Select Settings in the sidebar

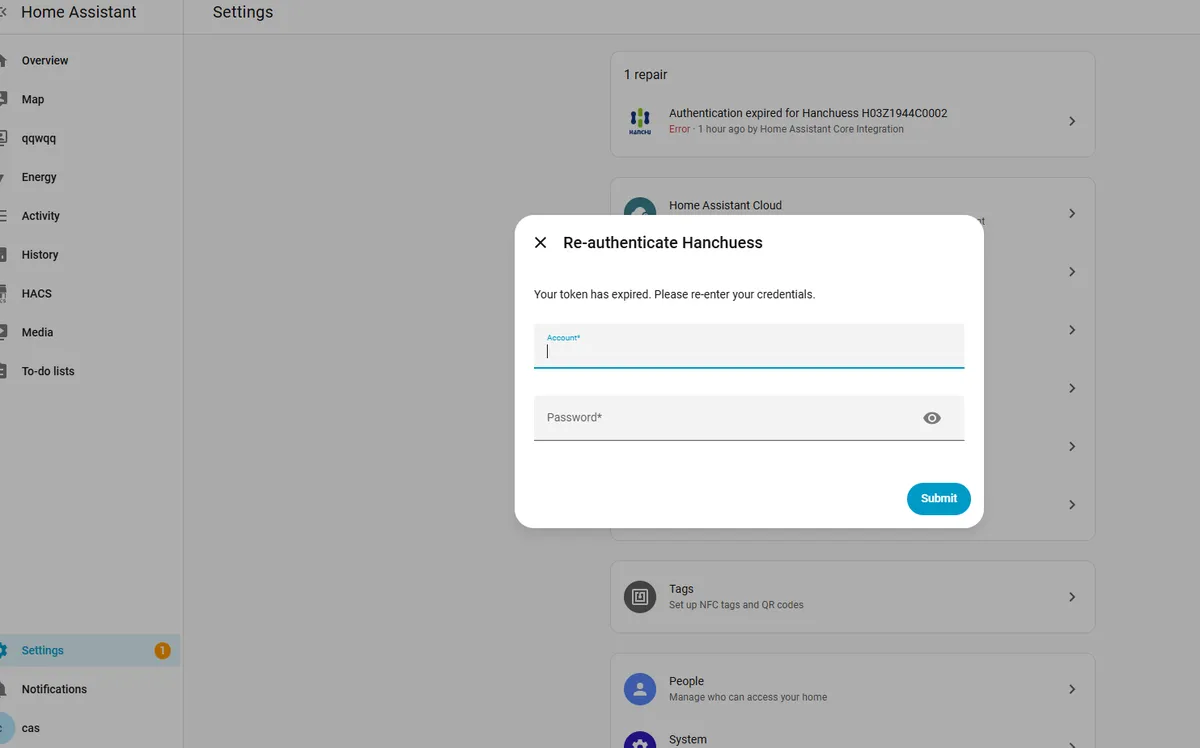point(90,650)
